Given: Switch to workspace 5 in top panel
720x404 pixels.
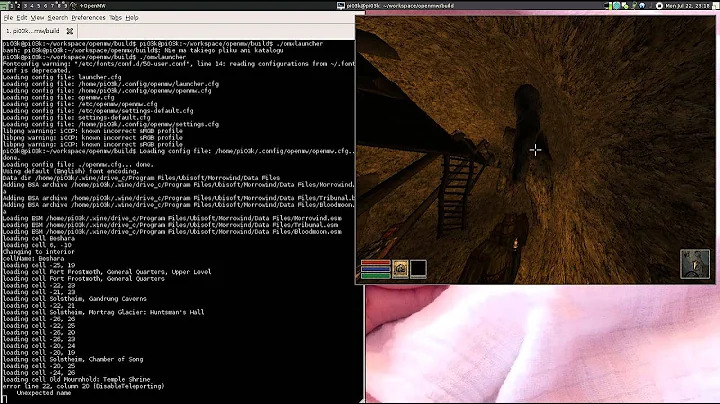Looking at the screenshot, I should tap(39, 6).
